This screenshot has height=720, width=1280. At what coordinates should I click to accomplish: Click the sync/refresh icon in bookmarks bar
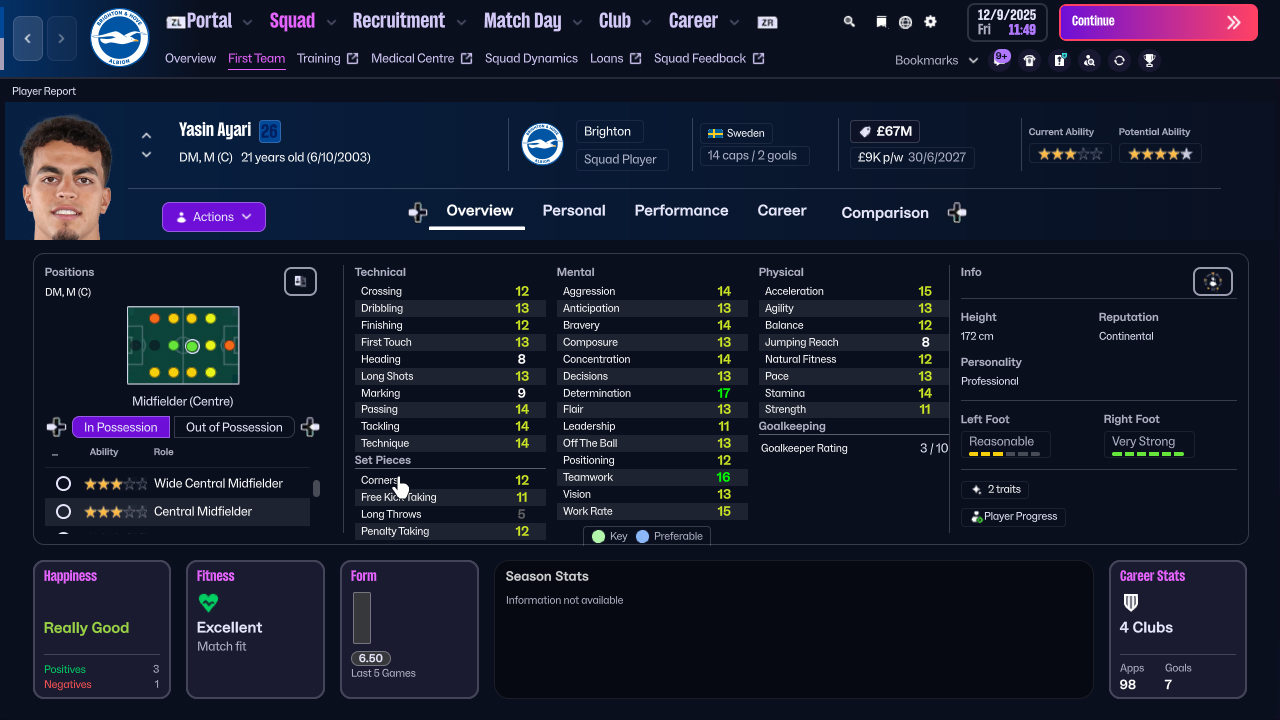(x=1120, y=60)
